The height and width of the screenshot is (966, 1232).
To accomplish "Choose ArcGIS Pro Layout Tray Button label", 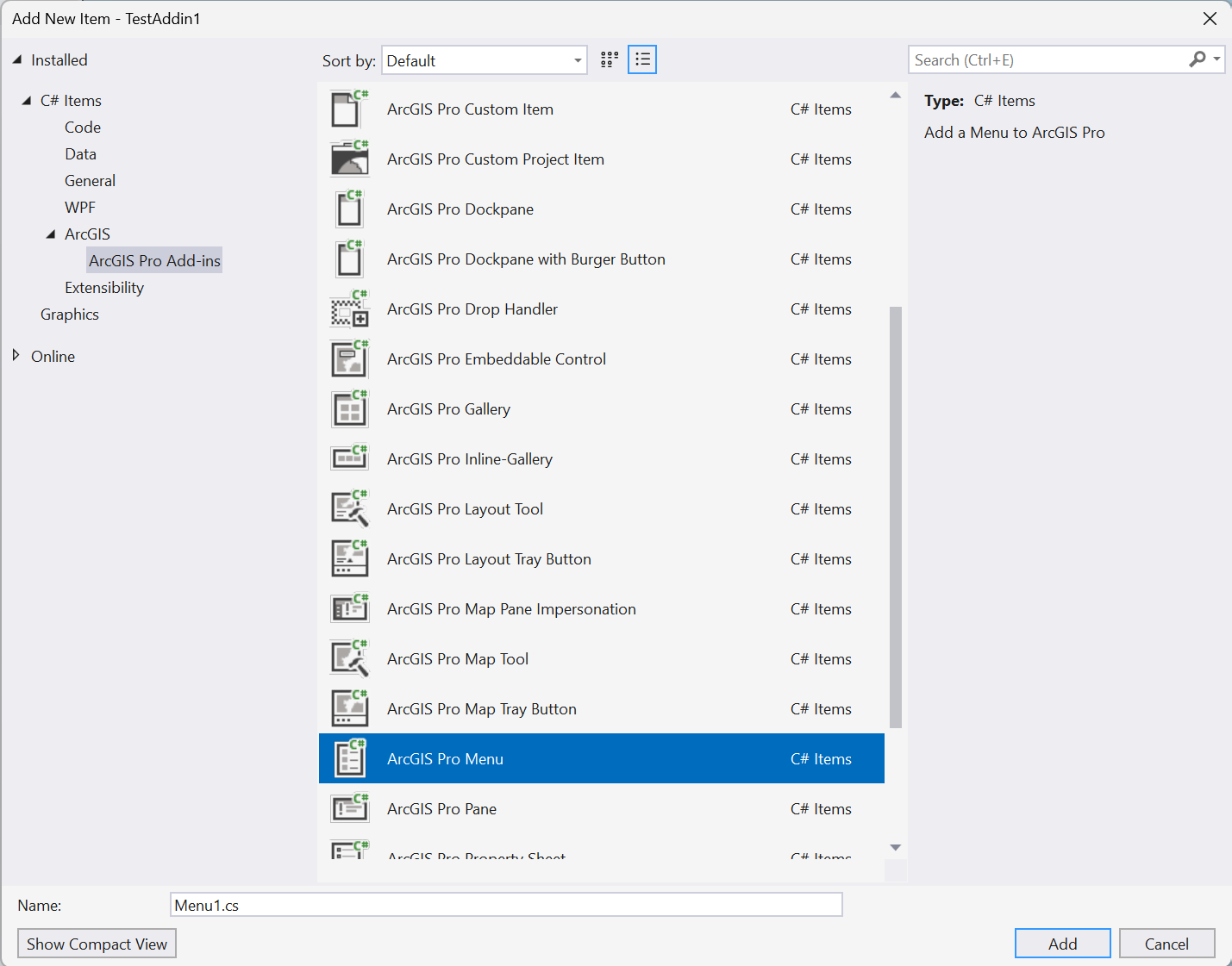I will pos(489,558).
